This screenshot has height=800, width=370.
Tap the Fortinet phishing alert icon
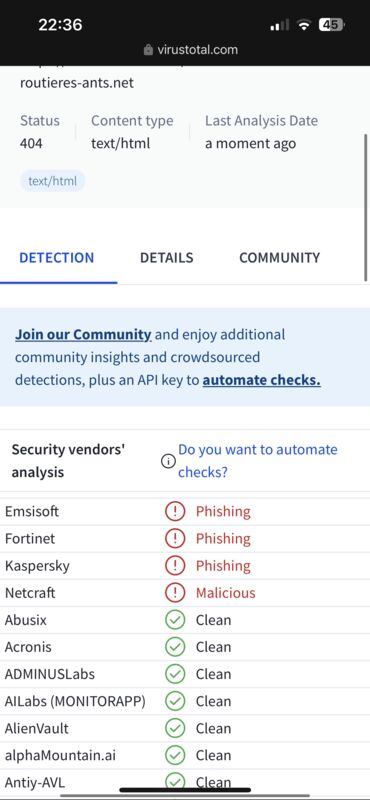coord(175,539)
